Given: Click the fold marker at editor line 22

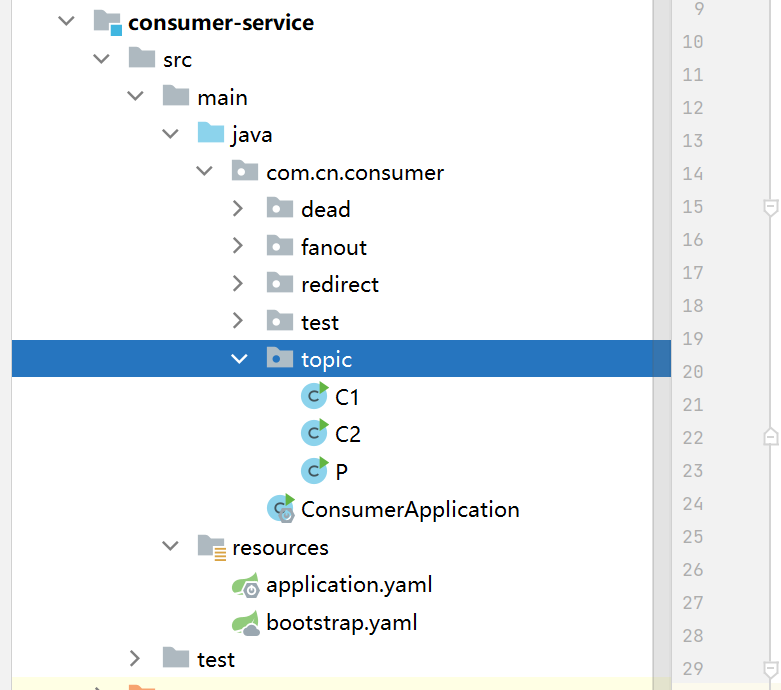Looking at the screenshot, I should 771,437.
